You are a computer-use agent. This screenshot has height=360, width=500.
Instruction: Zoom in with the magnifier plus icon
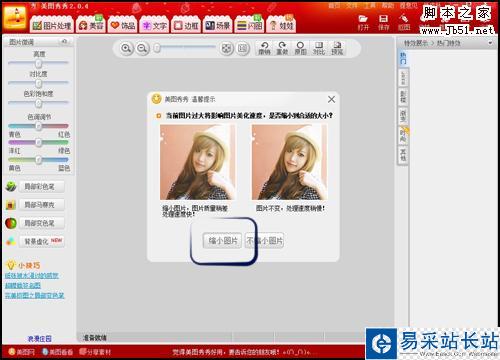pyautogui.click(x=126, y=49)
